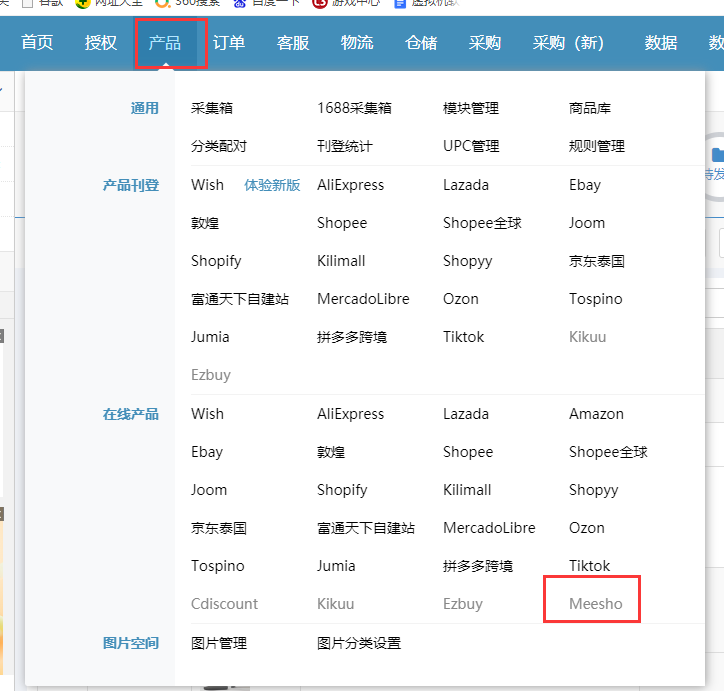Open 图片分类设置
This screenshot has height=691, width=724.
click(x=359, y=643)
